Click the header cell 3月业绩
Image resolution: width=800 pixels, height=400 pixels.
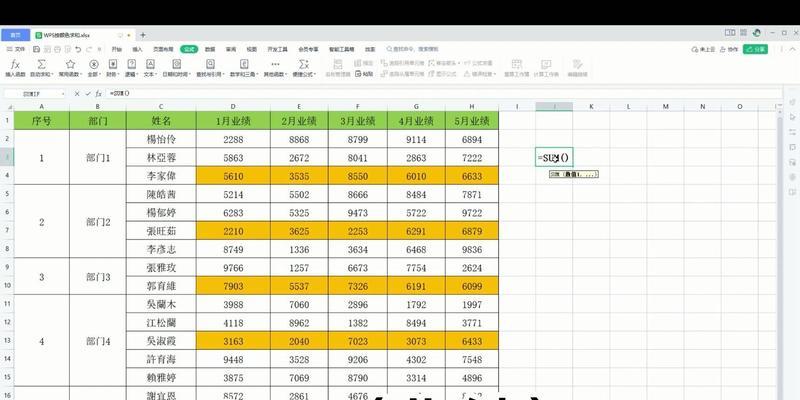[358, 121]
